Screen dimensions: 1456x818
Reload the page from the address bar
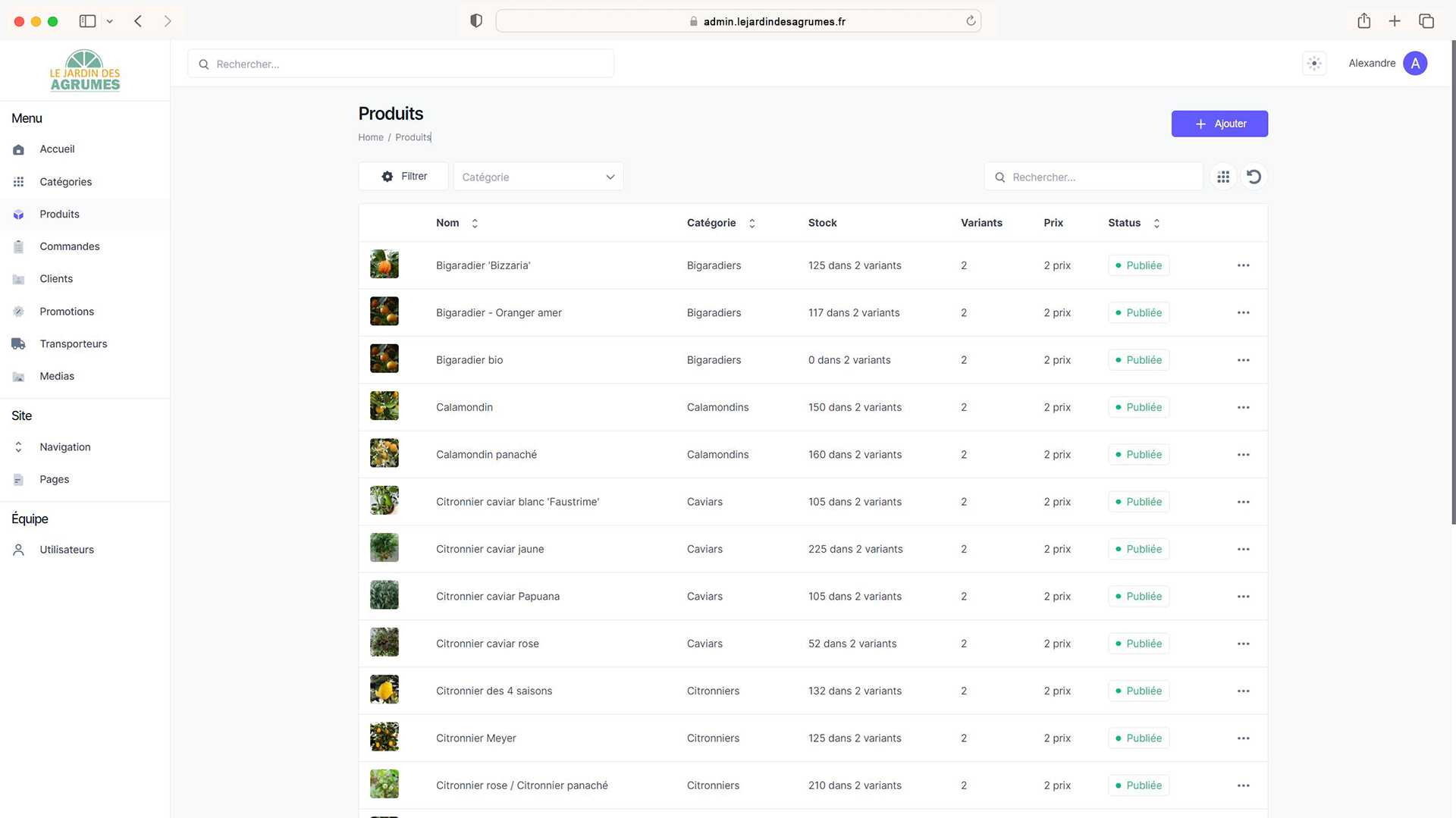tap(971, 21)
